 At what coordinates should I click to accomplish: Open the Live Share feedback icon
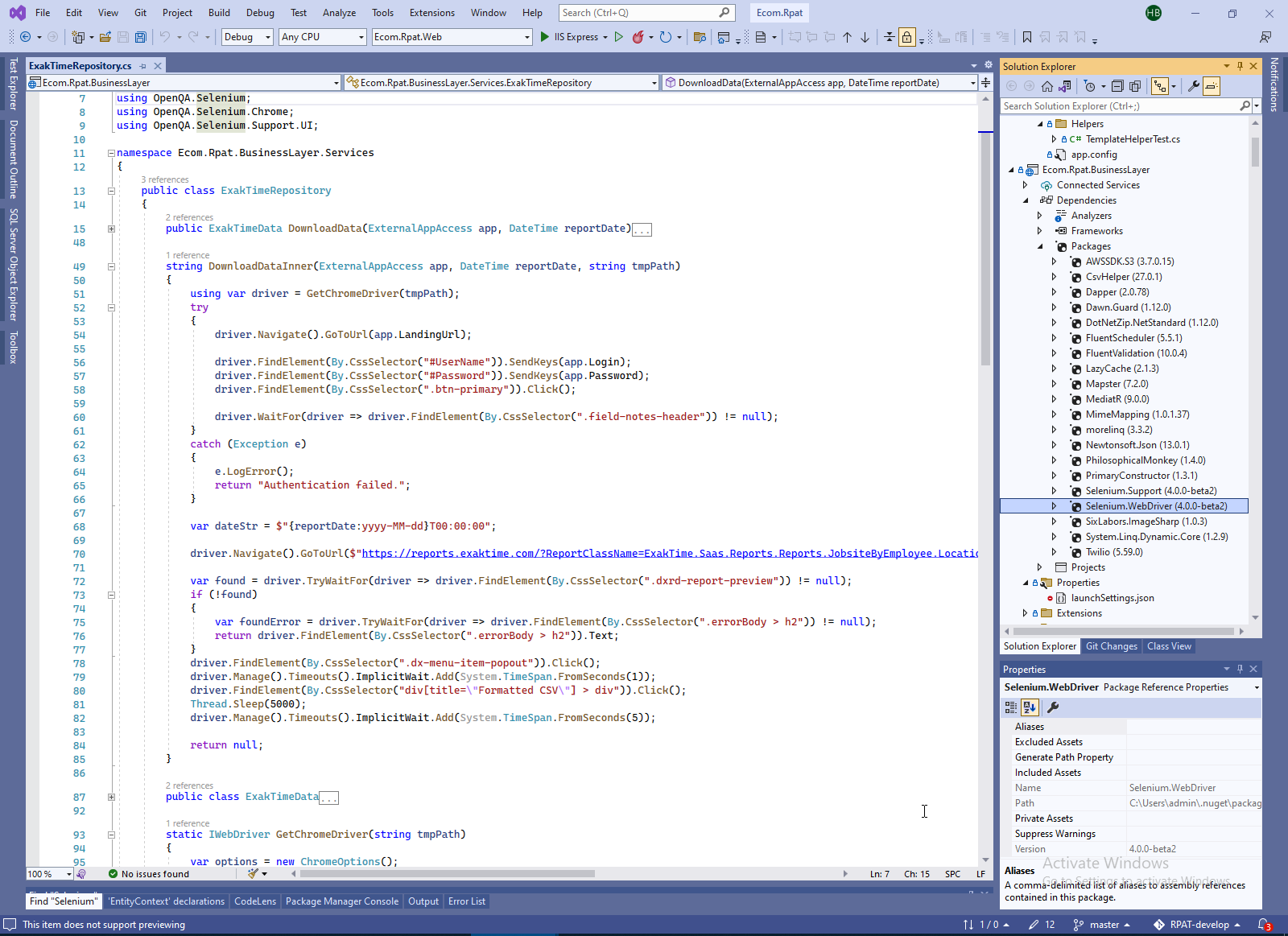click(1265, 37)
